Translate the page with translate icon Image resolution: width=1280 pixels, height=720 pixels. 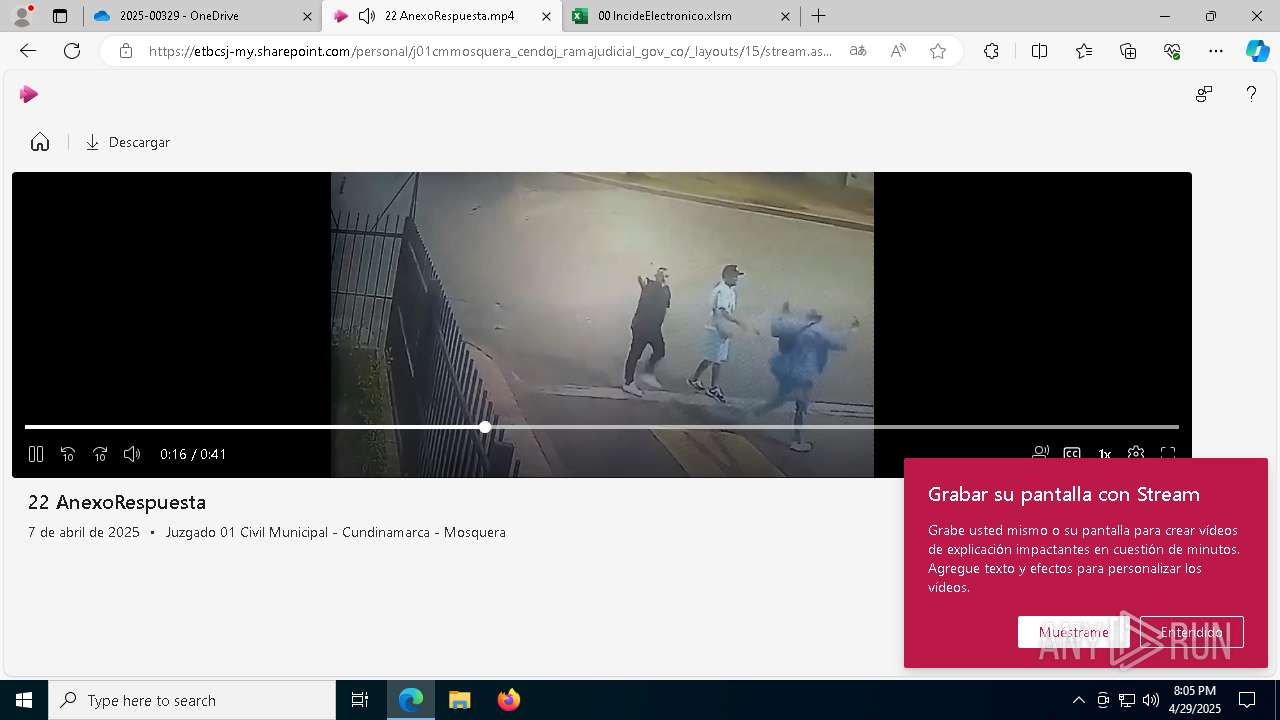click(x=858, y=51)
